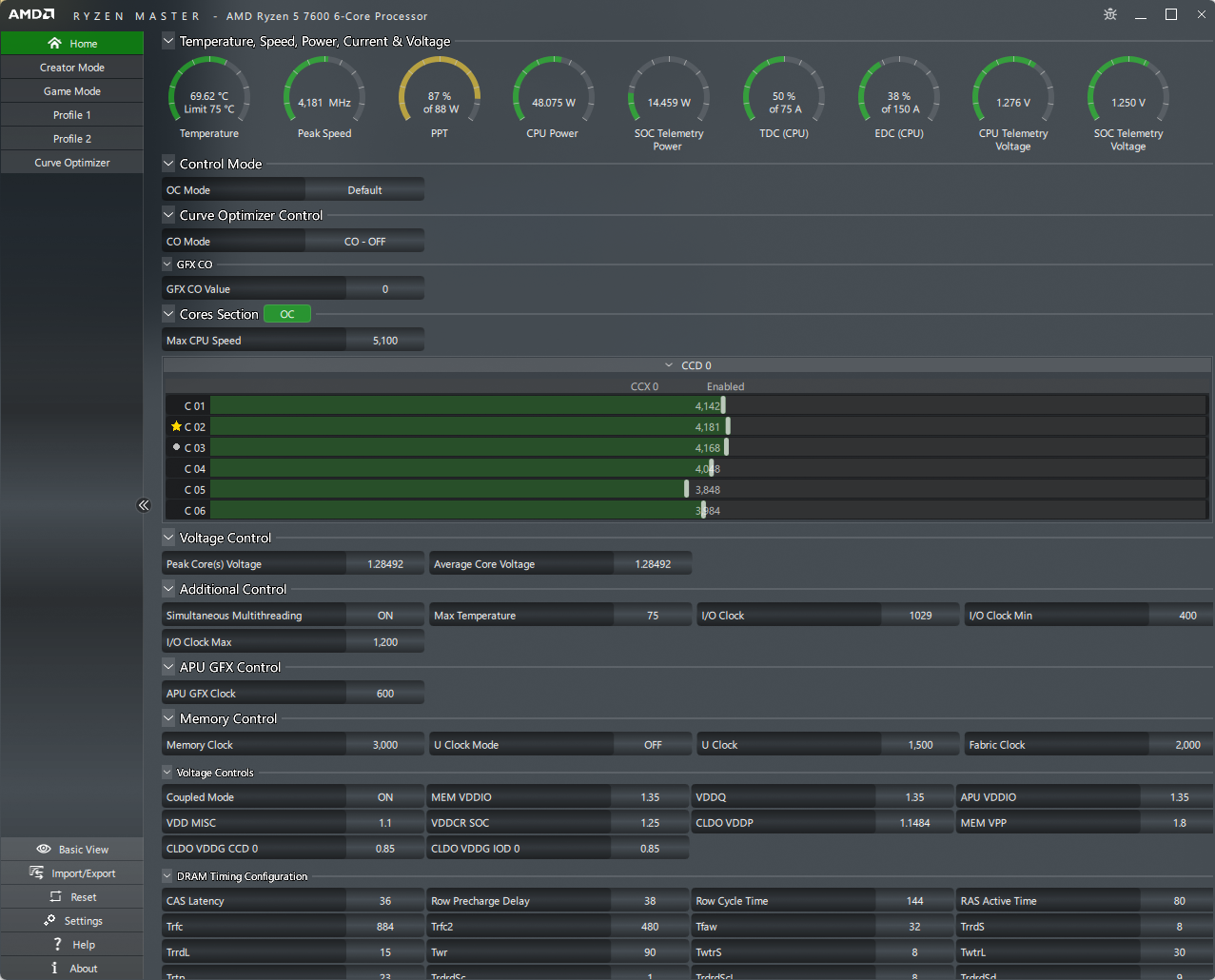Open the Curve Optimizer tab
The image size is (1215, 980).
[x=72, y=162]
